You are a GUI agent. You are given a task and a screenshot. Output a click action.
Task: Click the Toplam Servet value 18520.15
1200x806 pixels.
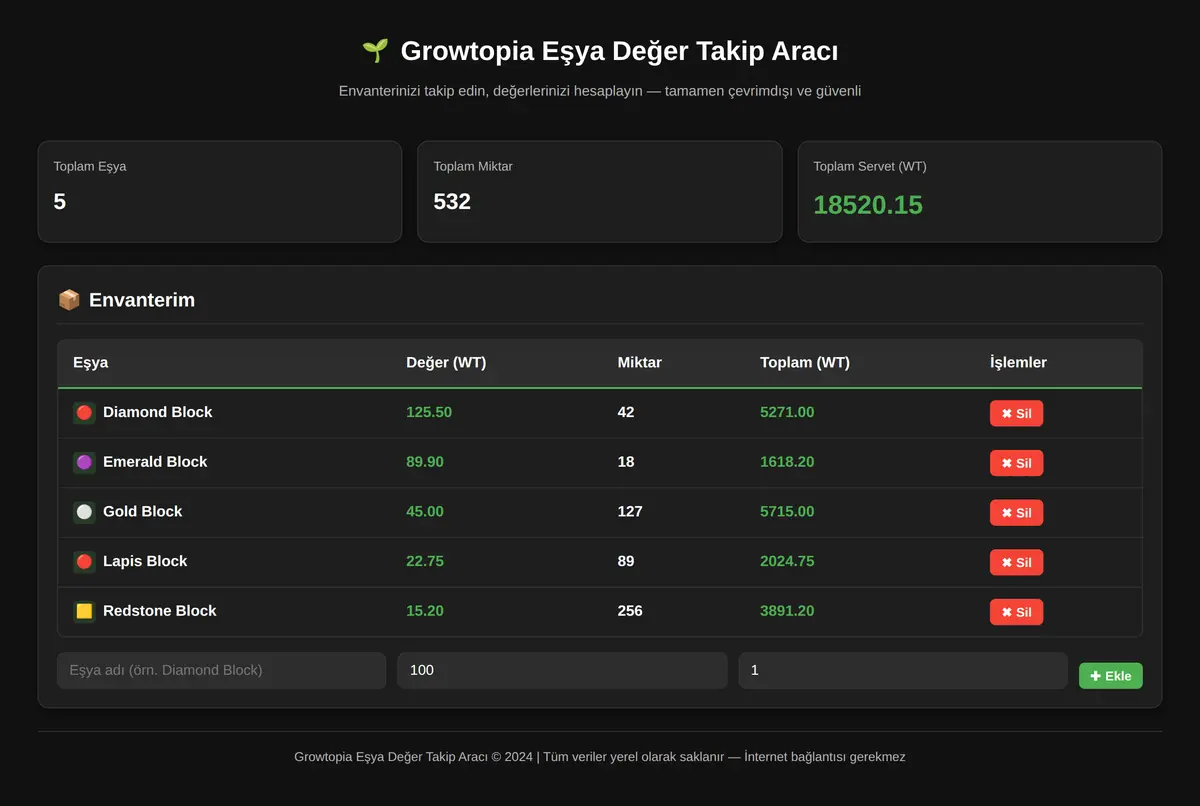(868, 205)
